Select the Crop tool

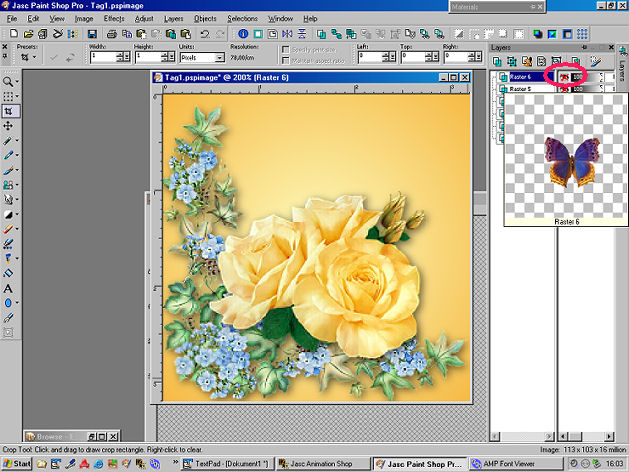click(9, 111)
